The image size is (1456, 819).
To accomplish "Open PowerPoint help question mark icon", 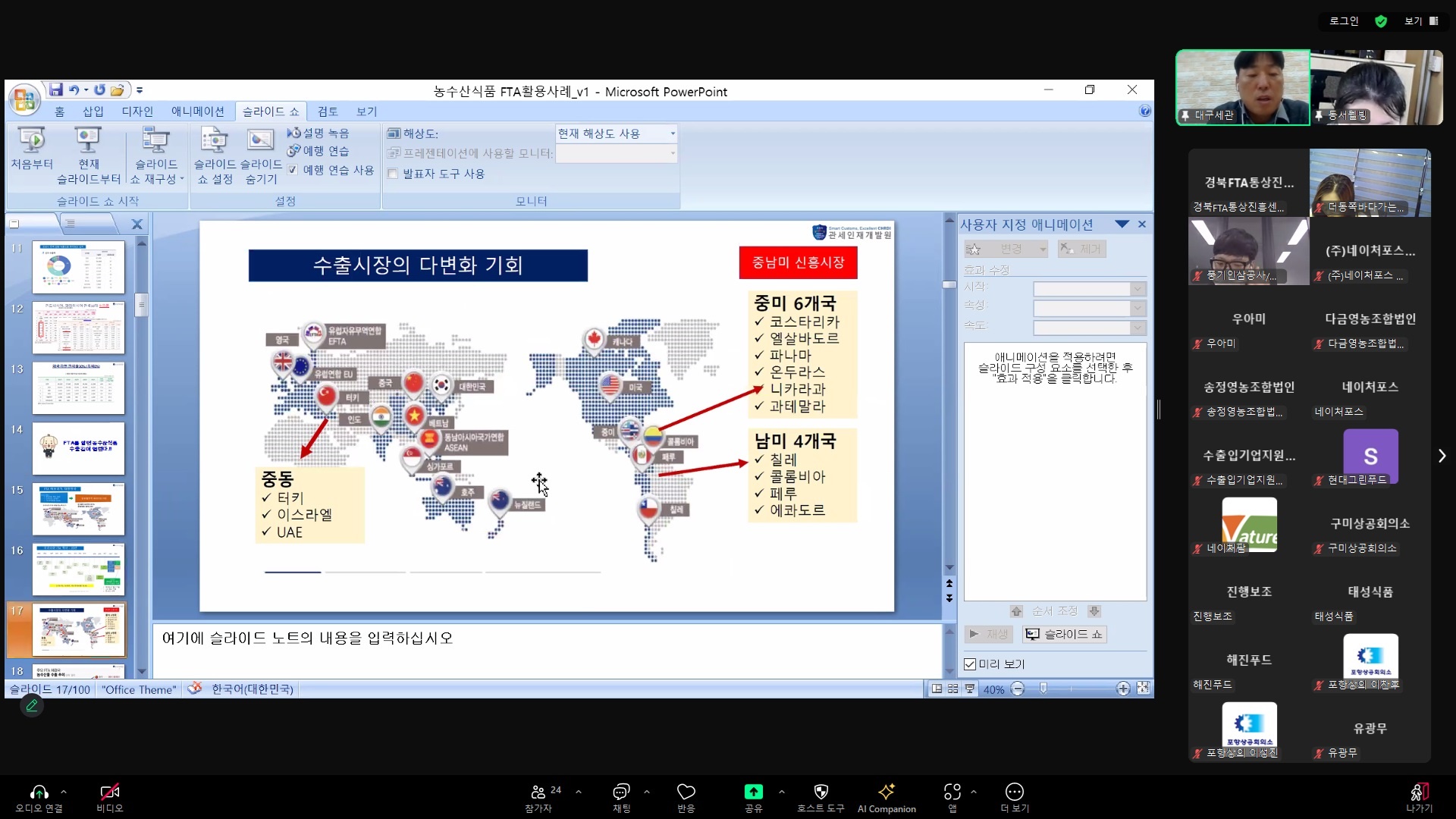I will [1145, 111].
